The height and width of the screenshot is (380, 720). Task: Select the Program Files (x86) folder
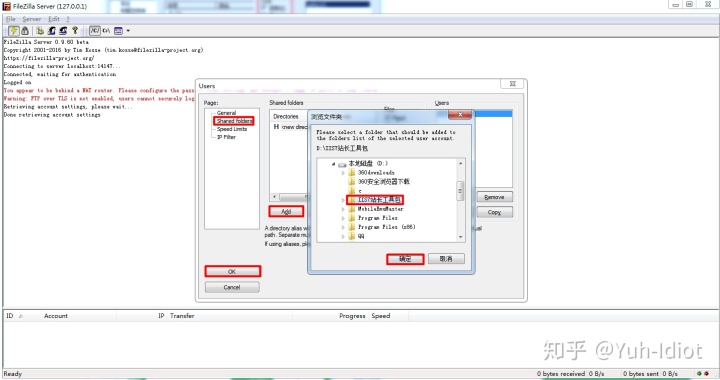click(386, 227)
